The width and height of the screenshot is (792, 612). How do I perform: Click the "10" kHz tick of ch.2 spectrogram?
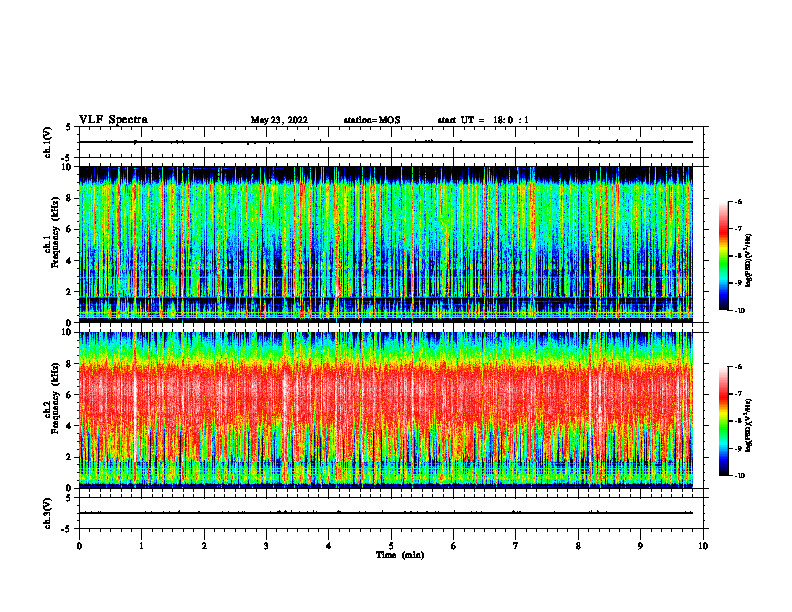pos(67,332)
